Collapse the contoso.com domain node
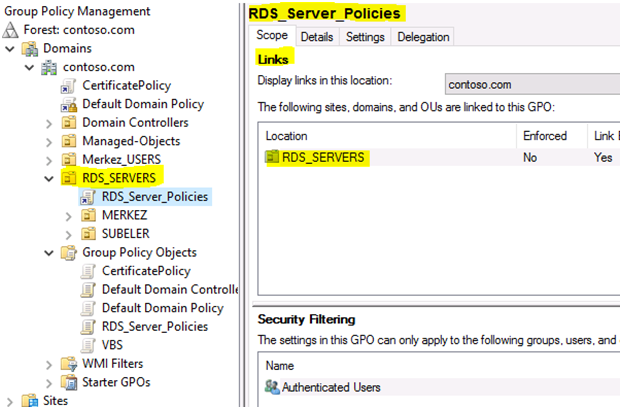The image size is (622, 409). (x=29, y=67)
